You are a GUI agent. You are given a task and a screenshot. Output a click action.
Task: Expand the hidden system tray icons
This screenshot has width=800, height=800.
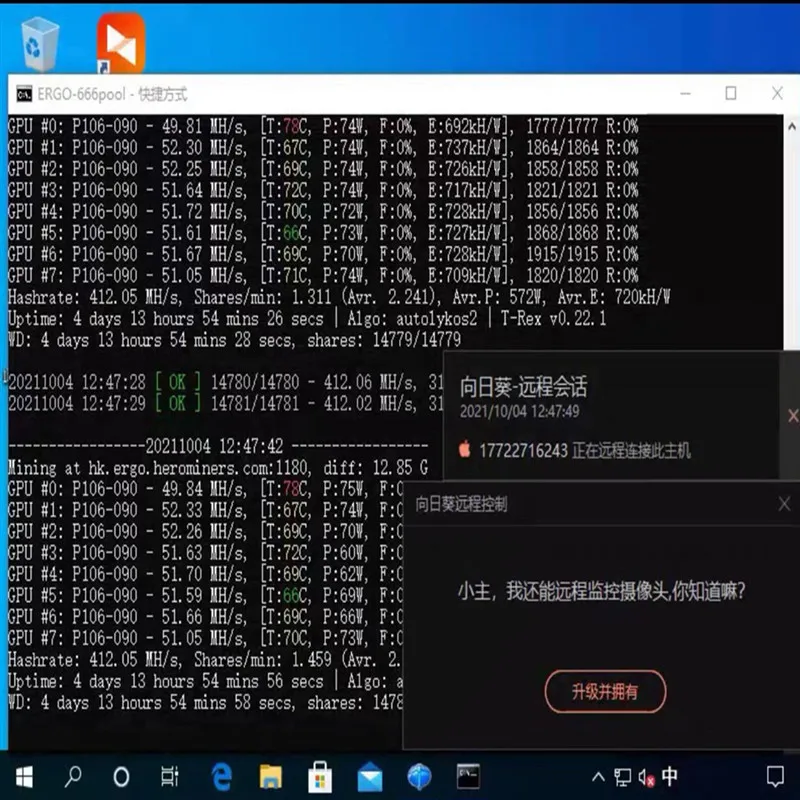pos(597,776)
